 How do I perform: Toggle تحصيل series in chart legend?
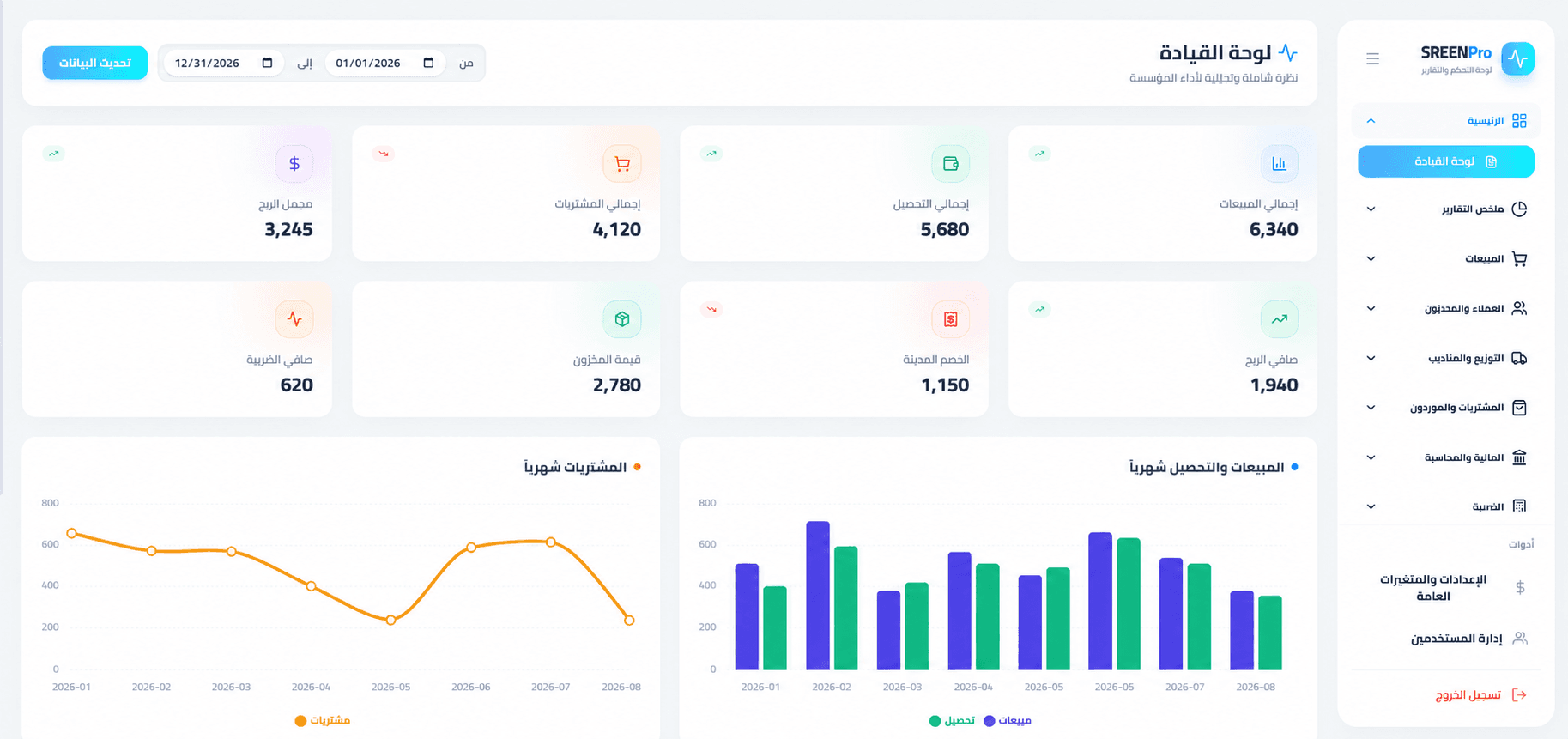pyautogui.click(x=953, y=721)
